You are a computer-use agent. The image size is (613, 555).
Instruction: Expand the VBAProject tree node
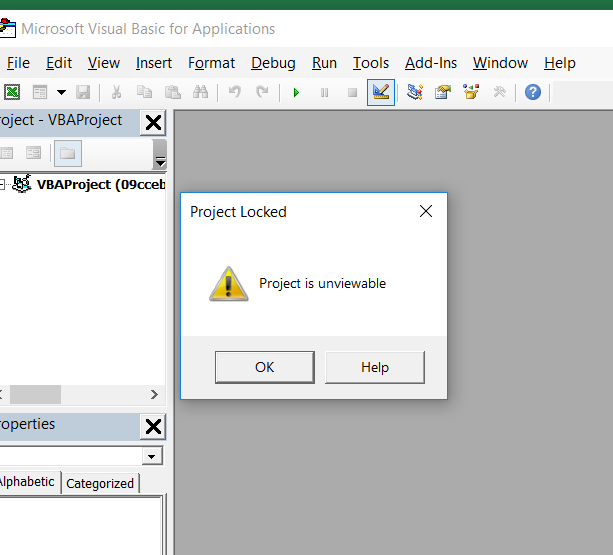click(x=2, y=184)
